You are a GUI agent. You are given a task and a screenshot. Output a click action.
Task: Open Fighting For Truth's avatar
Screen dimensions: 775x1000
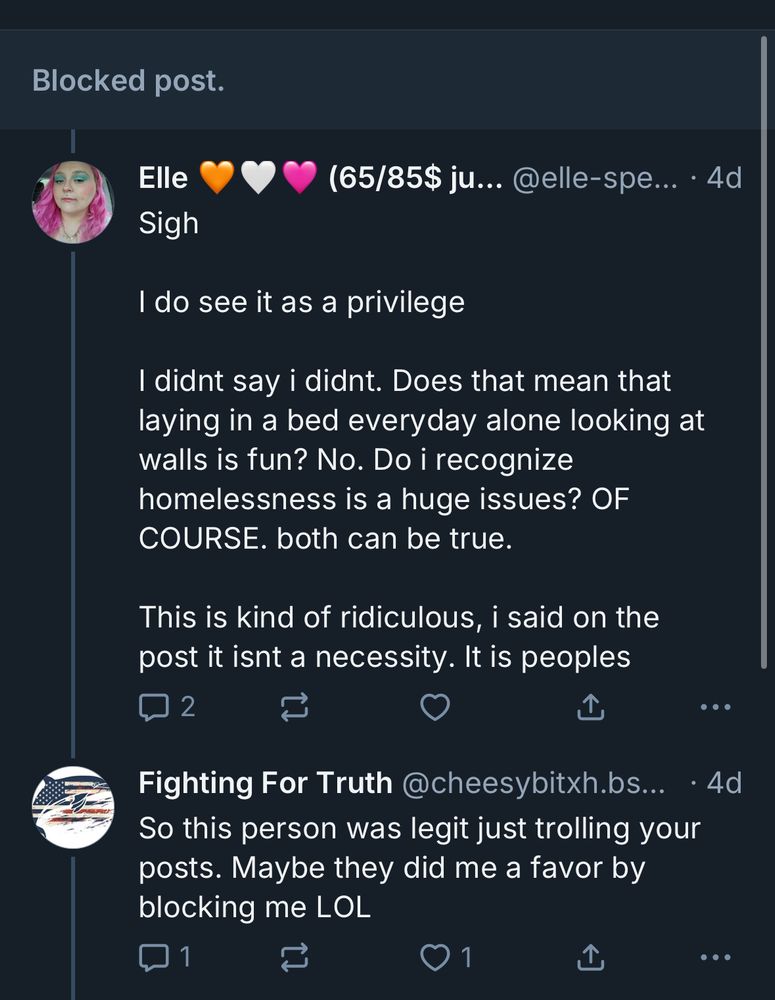tap(73, 807)
